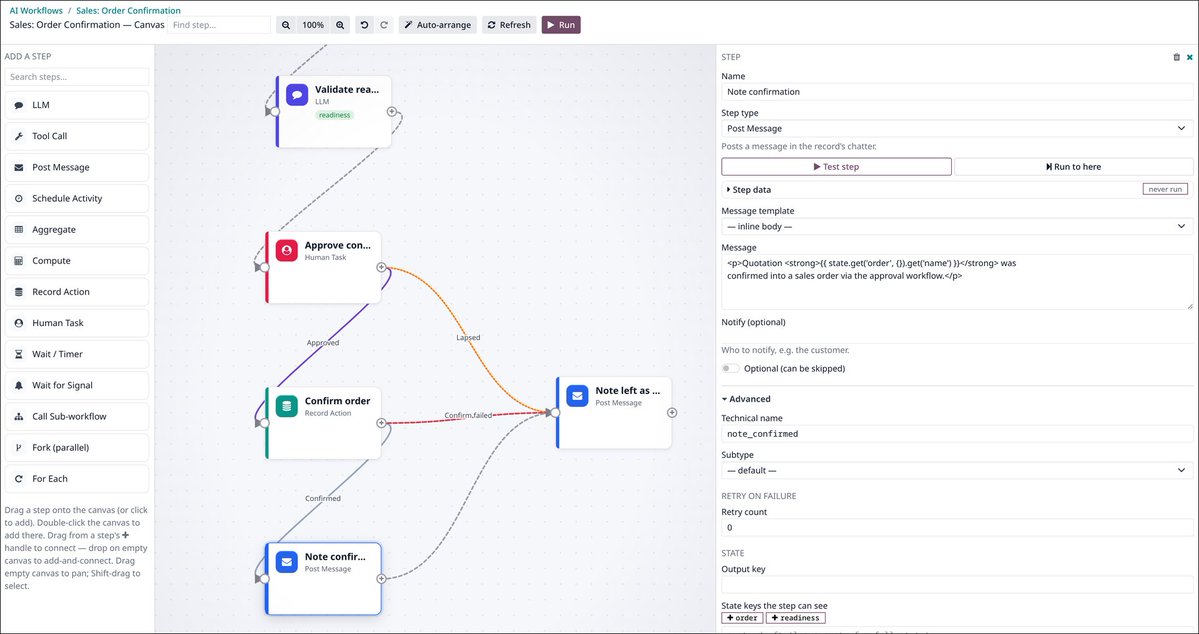Image resolution: width=1199 pixels, height=634 pixels.
Task: Click plus handle on Confirm order node
Action: pyautogui.click(x=382, y=423)
